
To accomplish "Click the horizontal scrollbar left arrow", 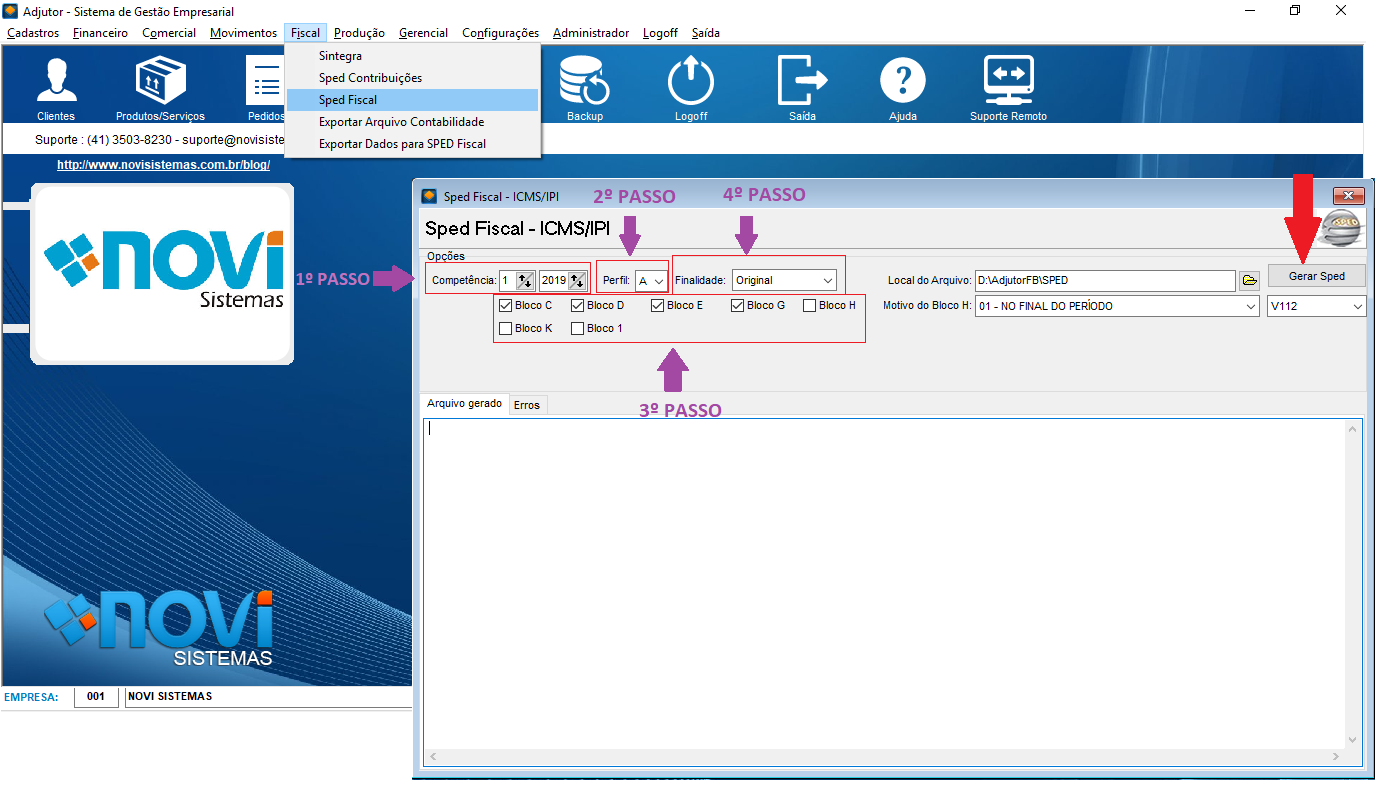I will click(x=433, y=757).
